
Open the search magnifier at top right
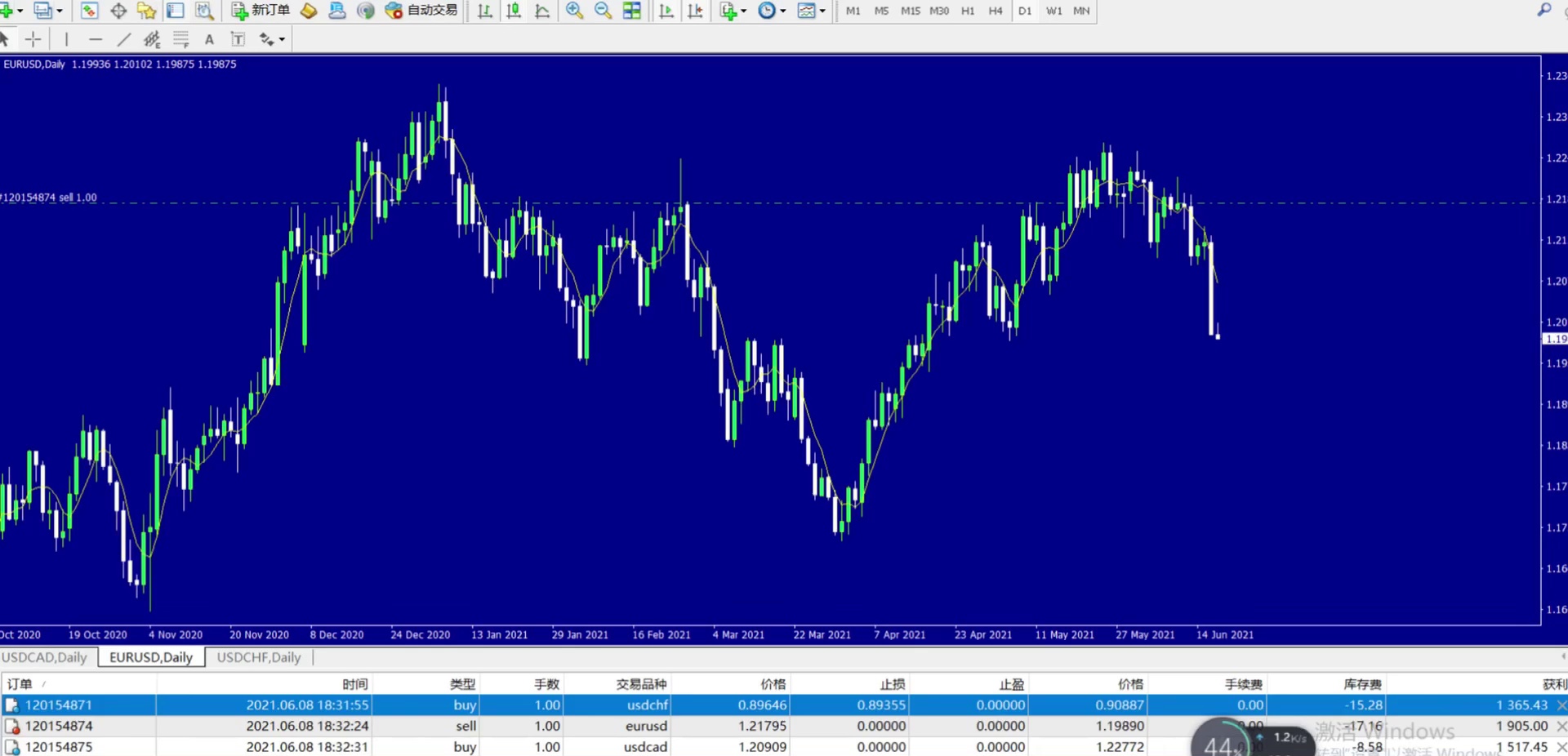(x=1543, y=10)
